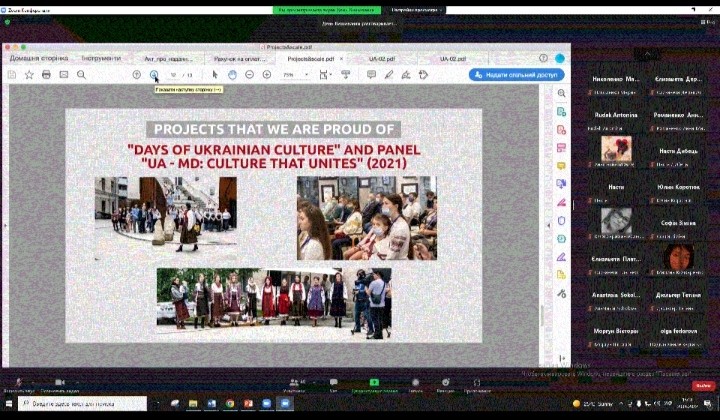Open Chrome from the Windows taskbar
This screenshot has height=420, width=720.
click(x=230, y=404)
